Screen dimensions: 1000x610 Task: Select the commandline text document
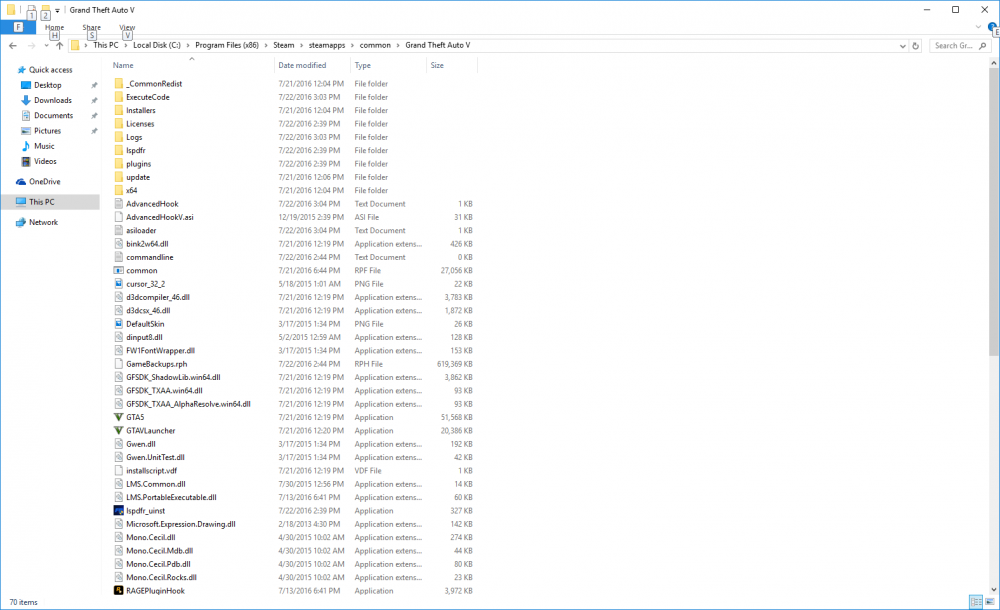coord(150,258)
